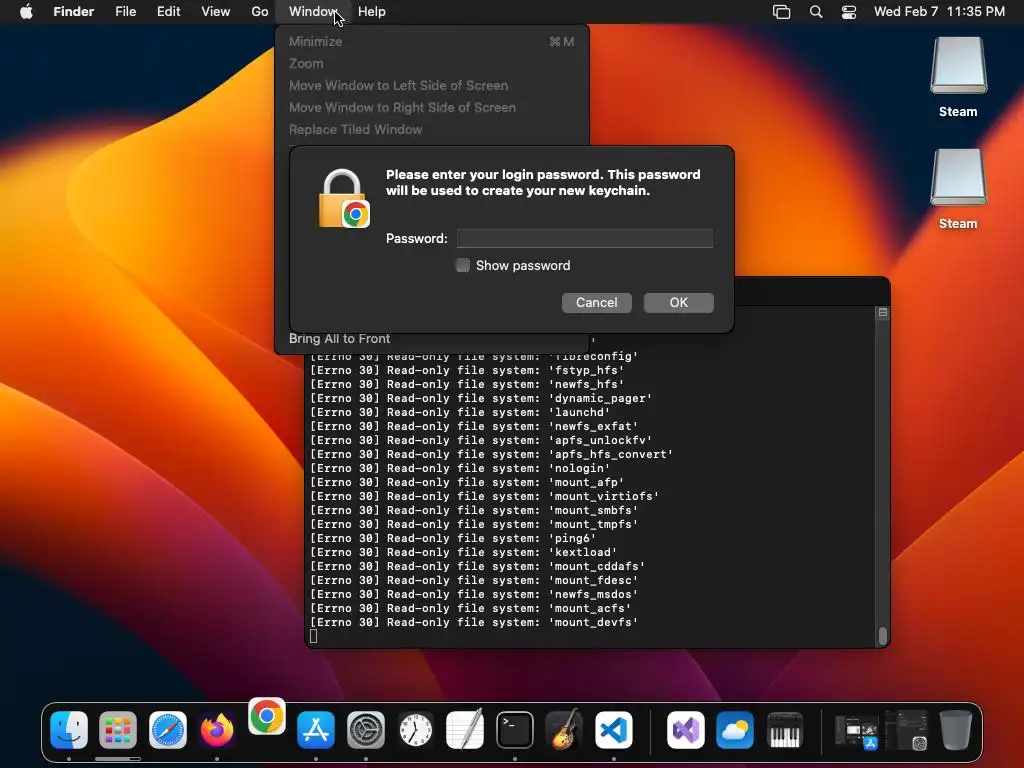Switch to Terminal via Dock icon
Viewport: 1024px width, 768px height.
[515, 729]
